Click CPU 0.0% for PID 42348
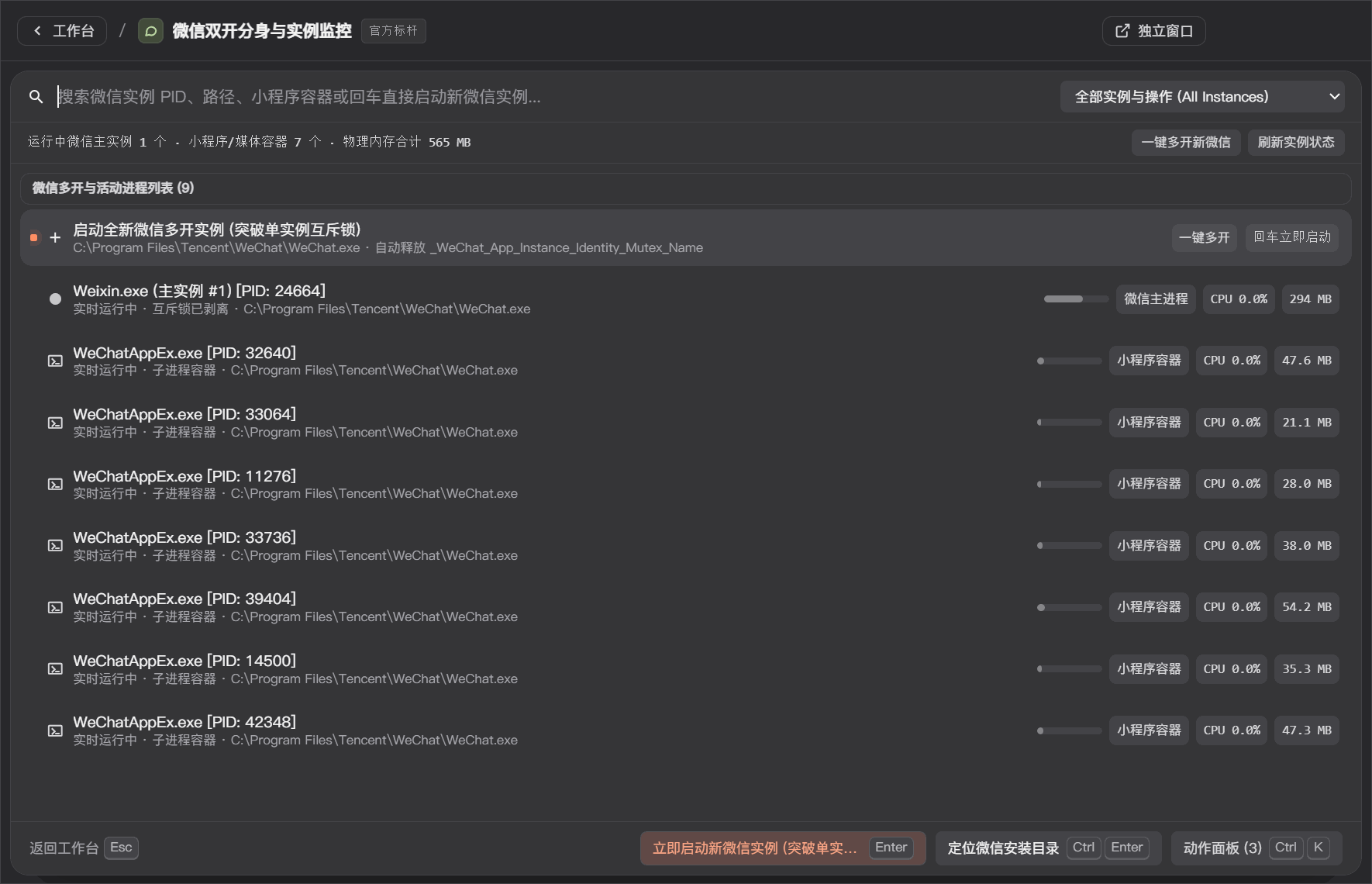The width and height of the screenshot is (1372, 884). [x=1232, y=730]
